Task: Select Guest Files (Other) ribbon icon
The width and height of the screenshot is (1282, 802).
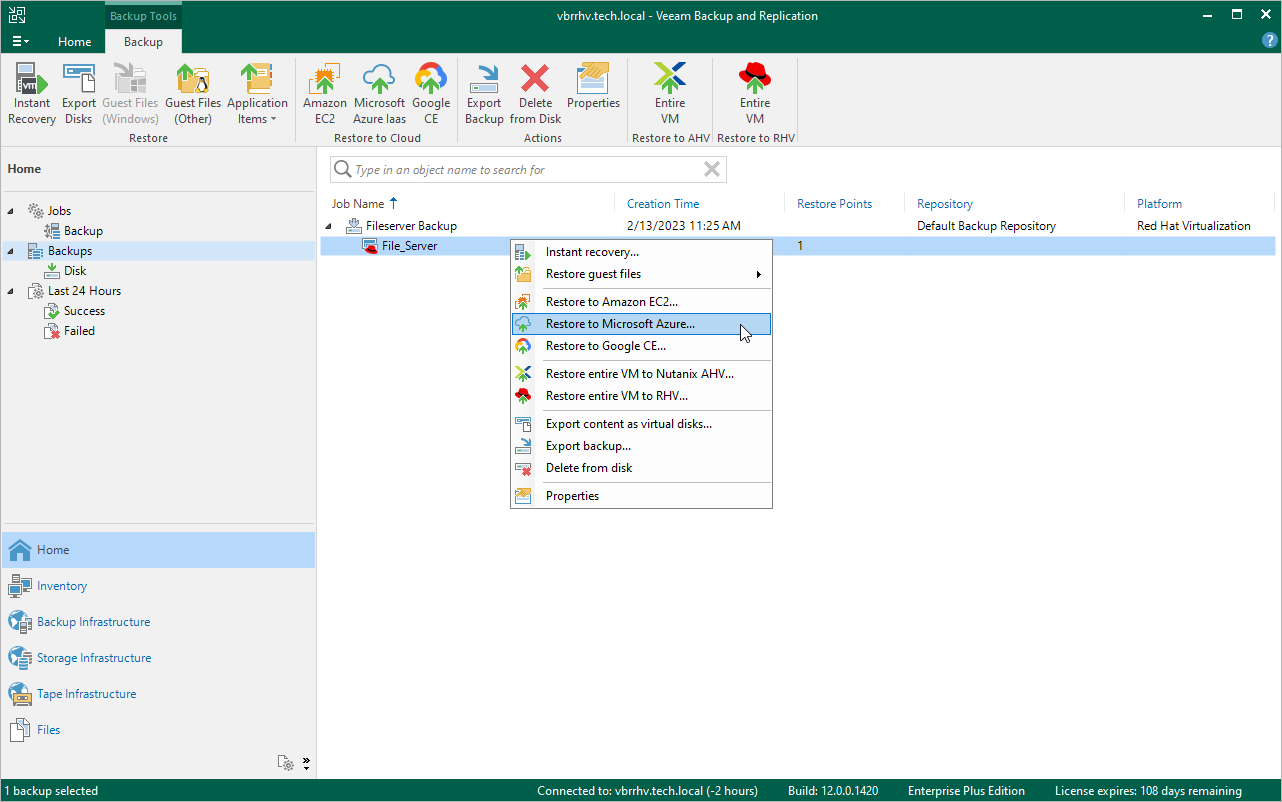Action: point(193,94)
